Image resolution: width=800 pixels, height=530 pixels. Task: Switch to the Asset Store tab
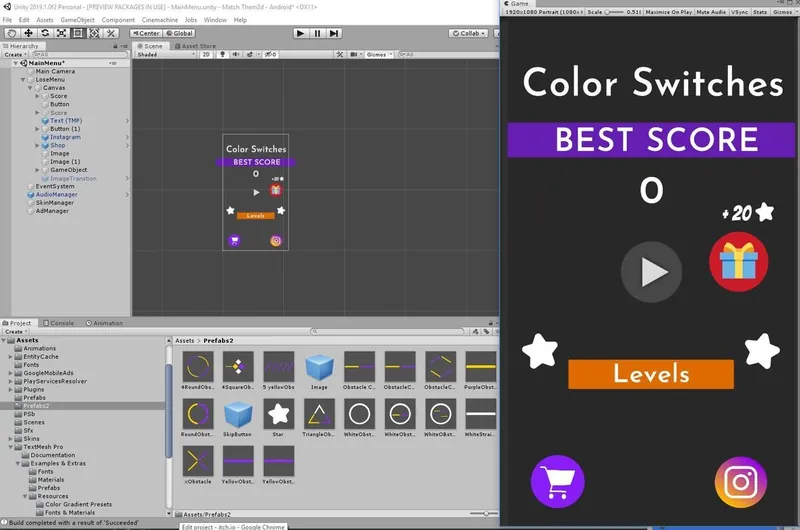[x=195, y=46]
